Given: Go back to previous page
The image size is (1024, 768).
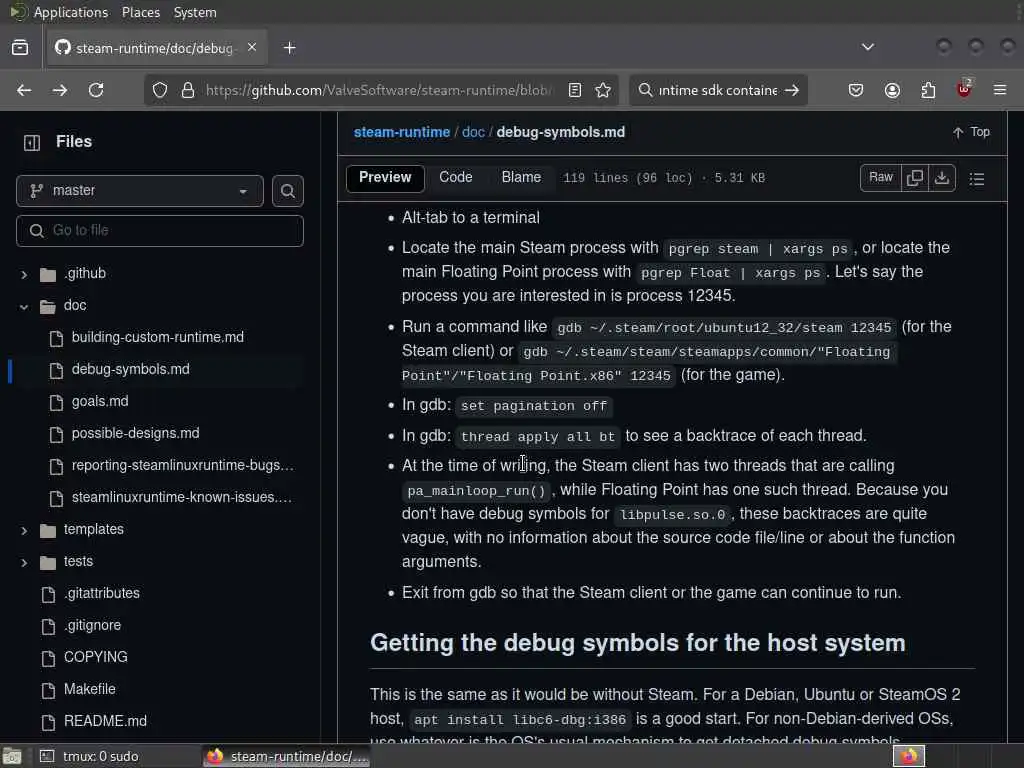Looking at the screenshot, I should [24, 90].
